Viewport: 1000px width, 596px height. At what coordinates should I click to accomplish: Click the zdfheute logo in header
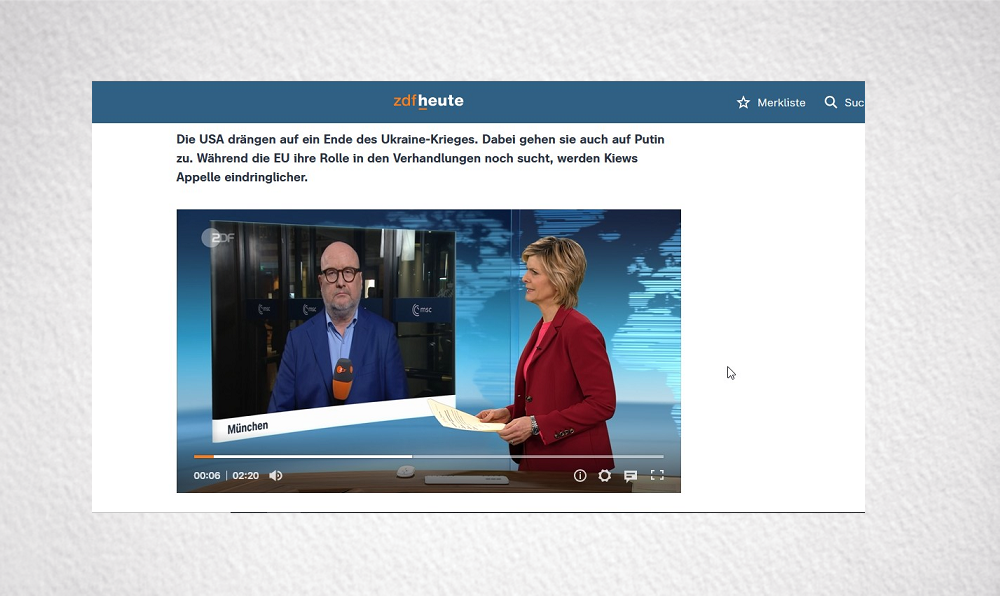pyautogui.click(x=428, y=101)
